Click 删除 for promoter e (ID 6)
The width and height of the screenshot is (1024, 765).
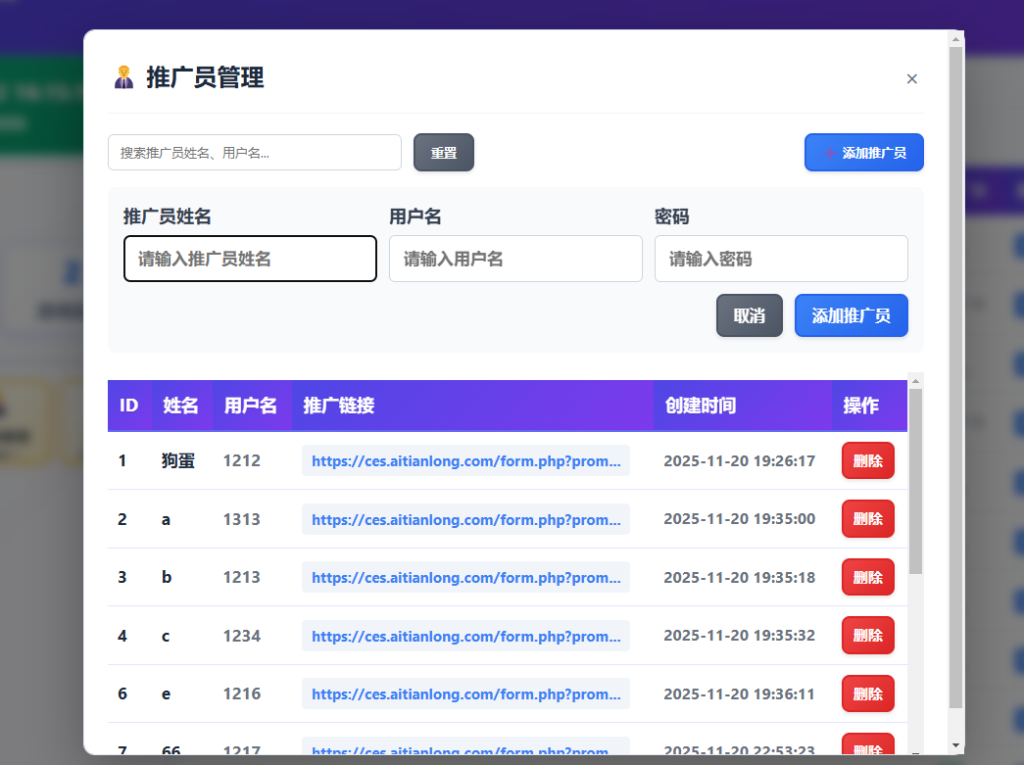(x=867, y=693)
